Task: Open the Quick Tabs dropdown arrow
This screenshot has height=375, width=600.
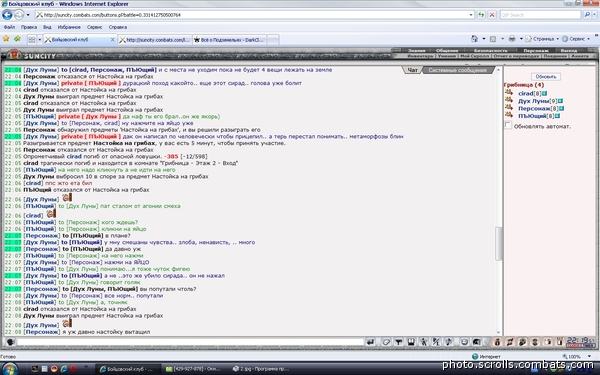Action: 39,40
